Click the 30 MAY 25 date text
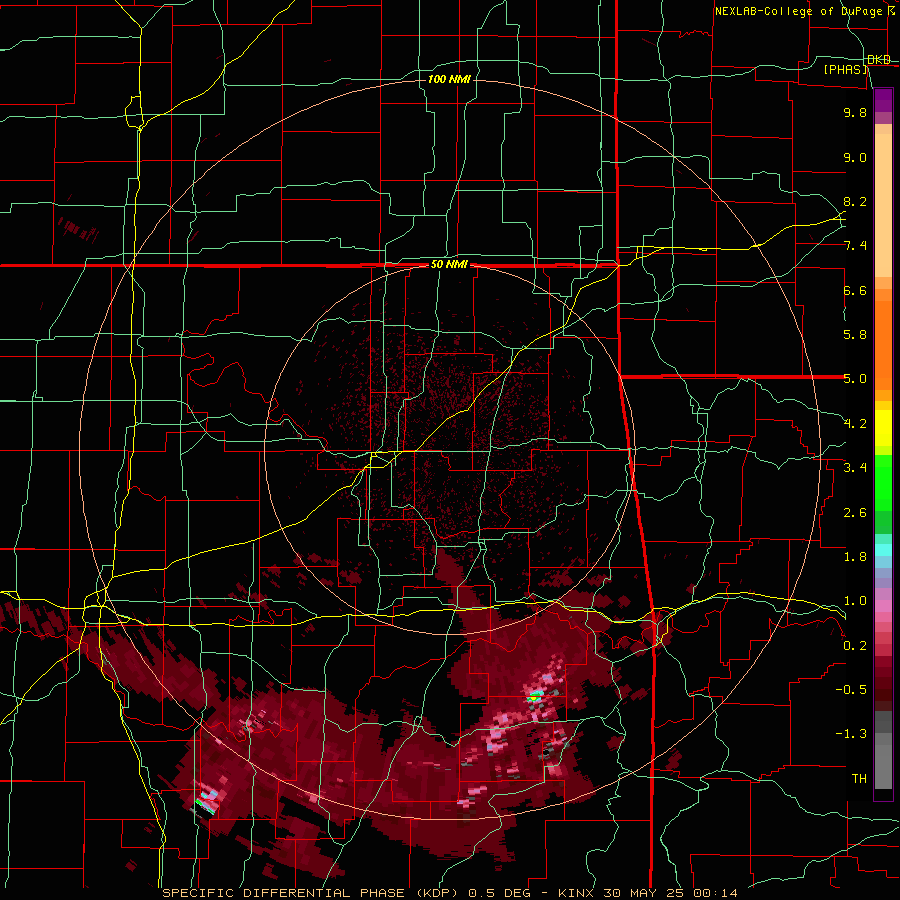Image resolution: width=900 pixels, height=900 pixels. 642,893
